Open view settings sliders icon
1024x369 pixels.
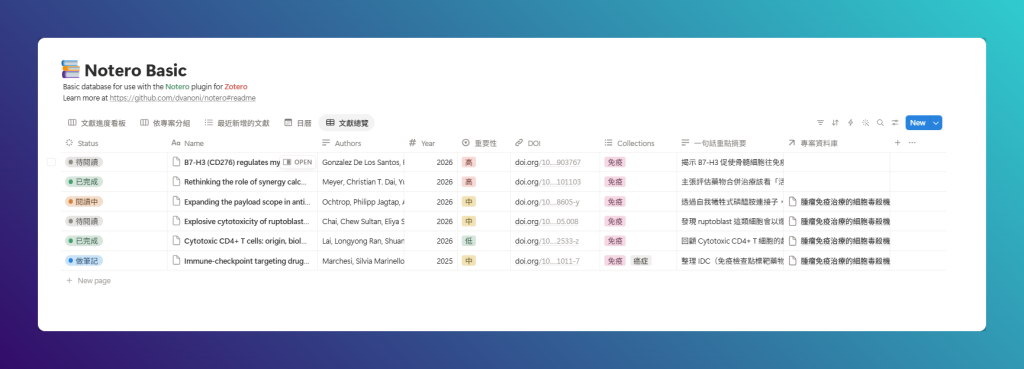[895, 123]
